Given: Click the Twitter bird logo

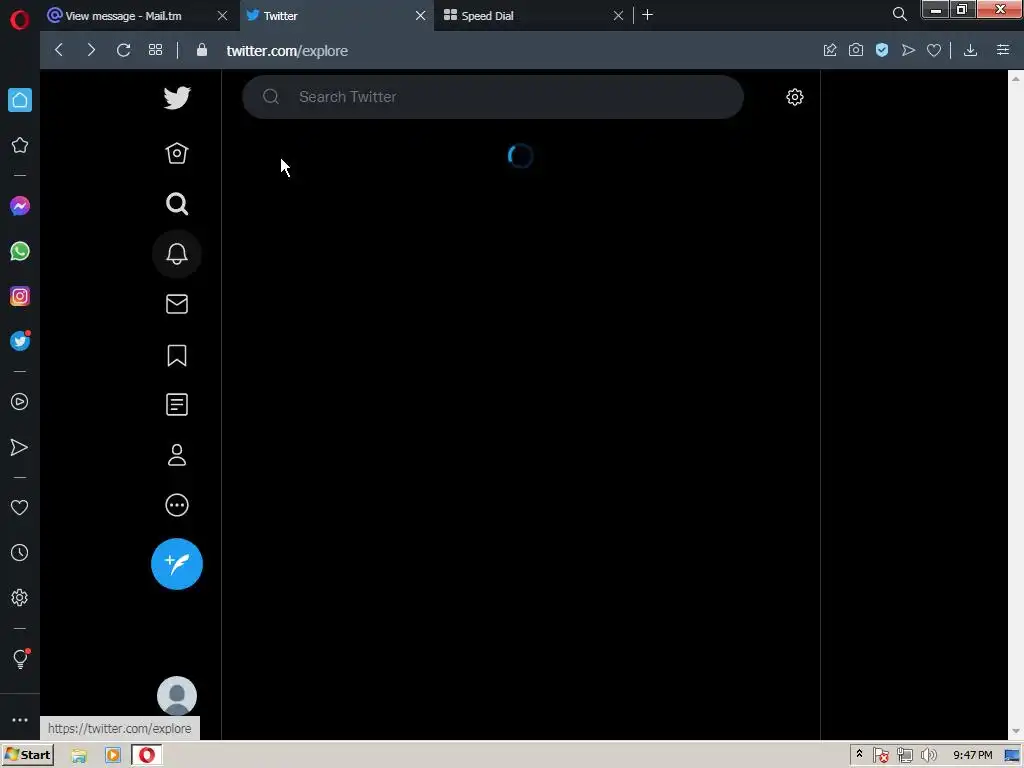Looking at the screenshot, I should tap(177, 98).
